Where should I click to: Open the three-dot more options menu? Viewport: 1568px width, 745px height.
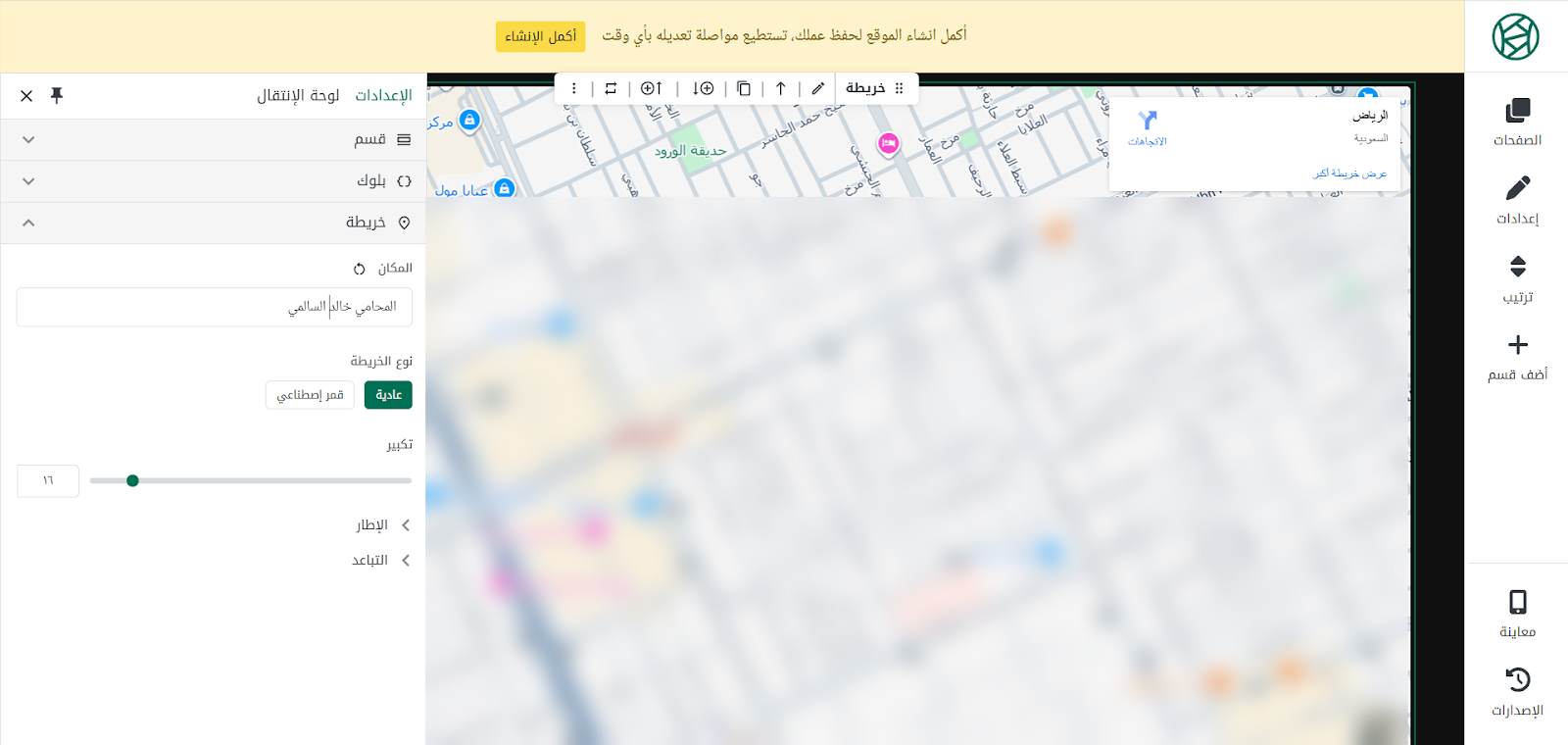pyautogui.click(x=574, y=88)
